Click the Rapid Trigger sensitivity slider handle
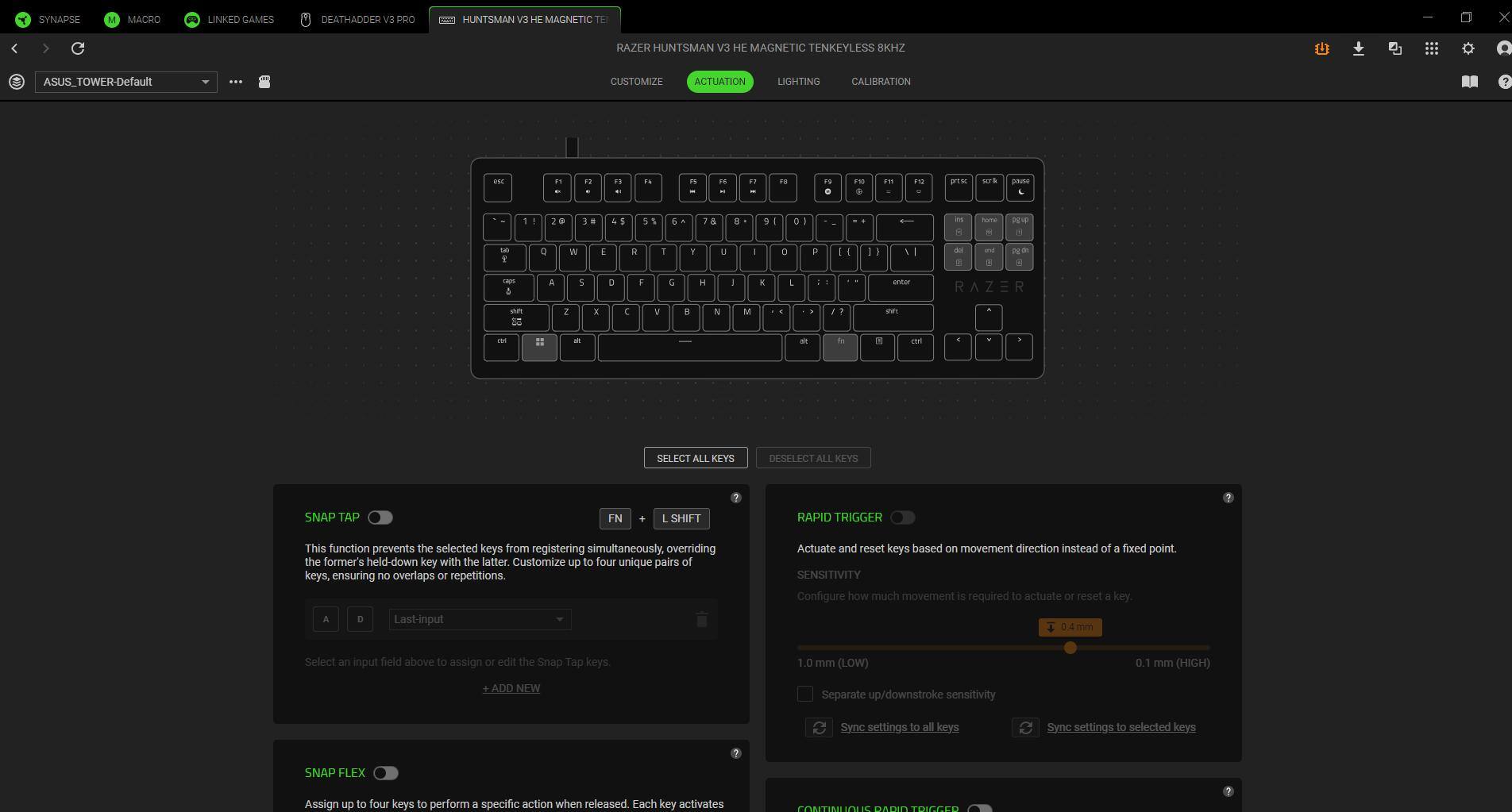1512x812 pixels. (1070, 648)
